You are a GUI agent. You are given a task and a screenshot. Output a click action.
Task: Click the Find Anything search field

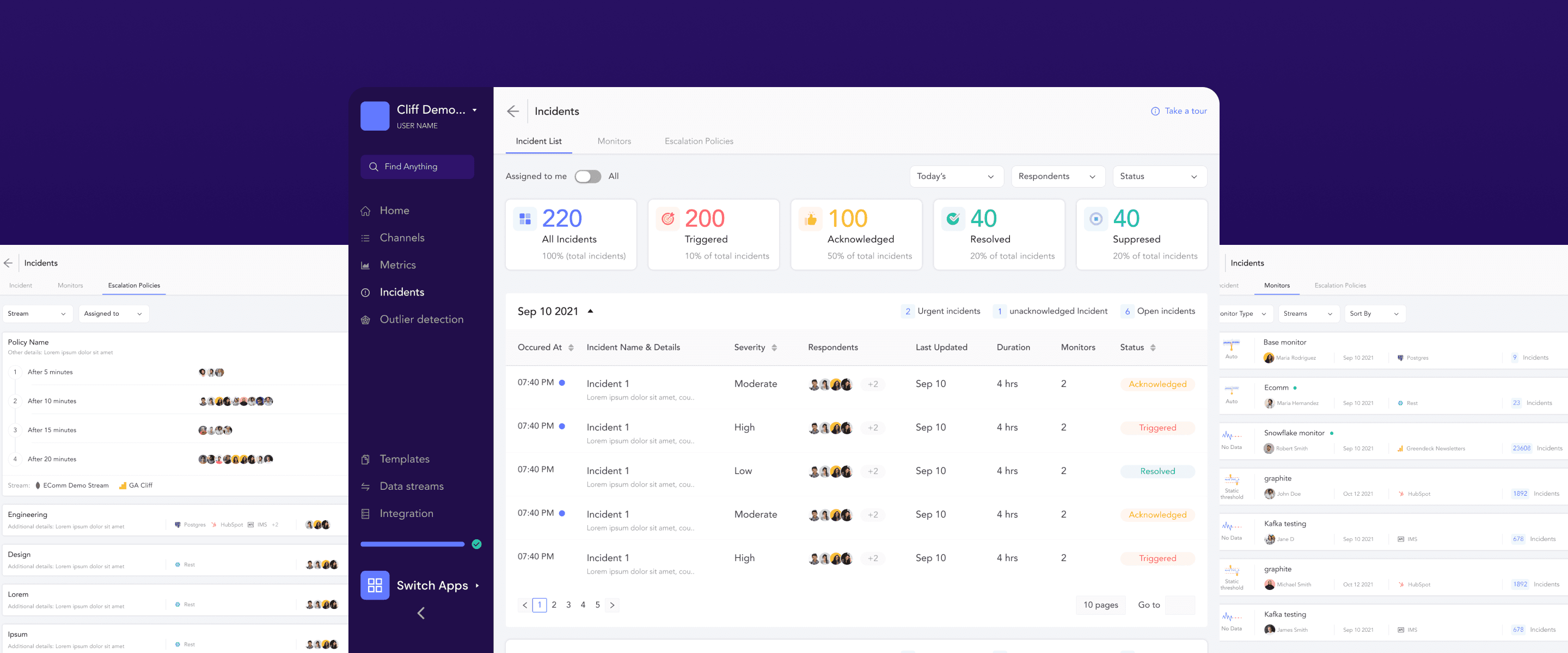(x=417, y=167)
